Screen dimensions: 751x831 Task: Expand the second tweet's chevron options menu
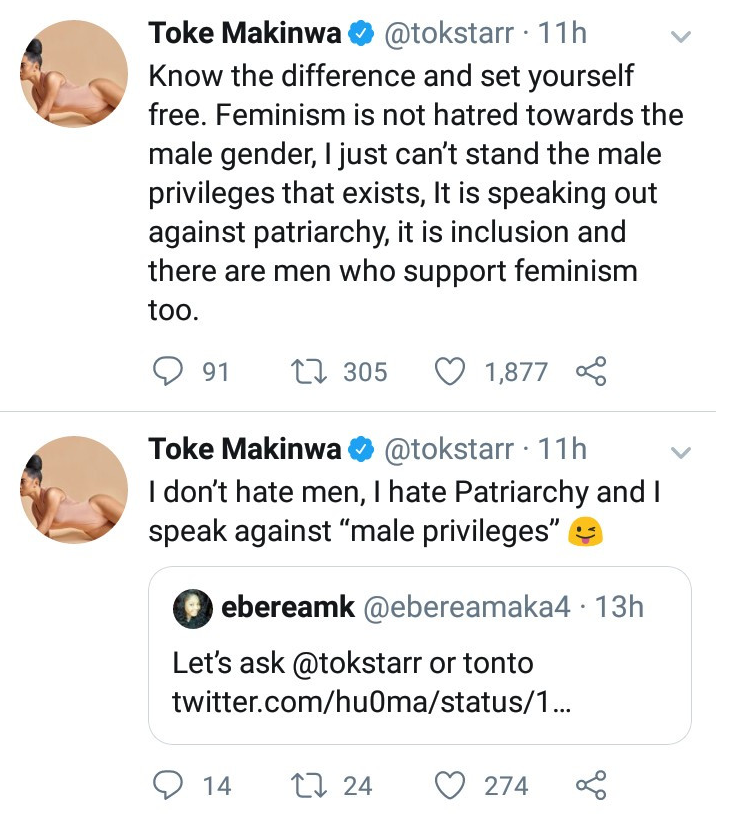point(680,452)
